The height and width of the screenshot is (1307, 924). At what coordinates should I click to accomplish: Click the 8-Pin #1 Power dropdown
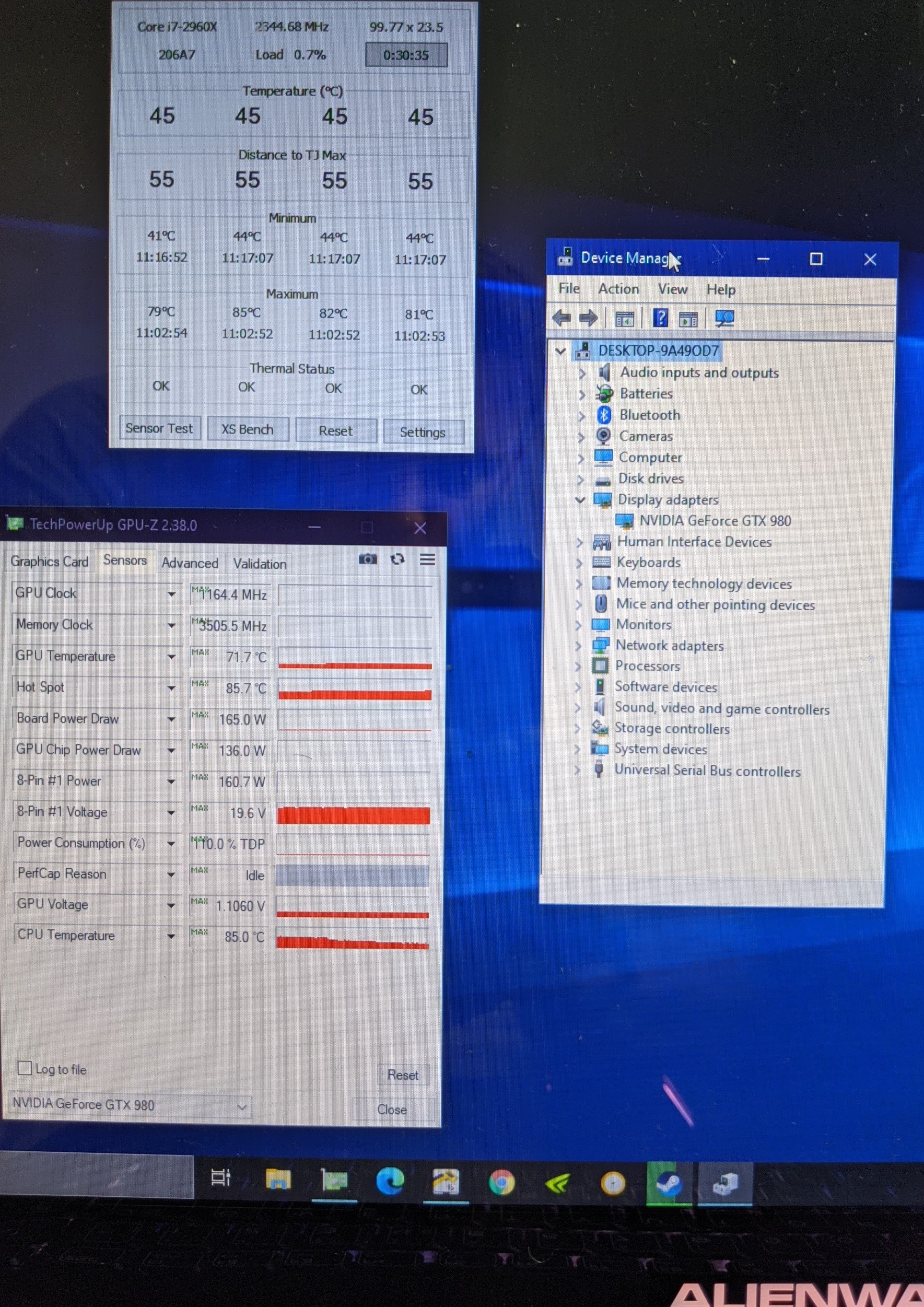pos(171,781)
